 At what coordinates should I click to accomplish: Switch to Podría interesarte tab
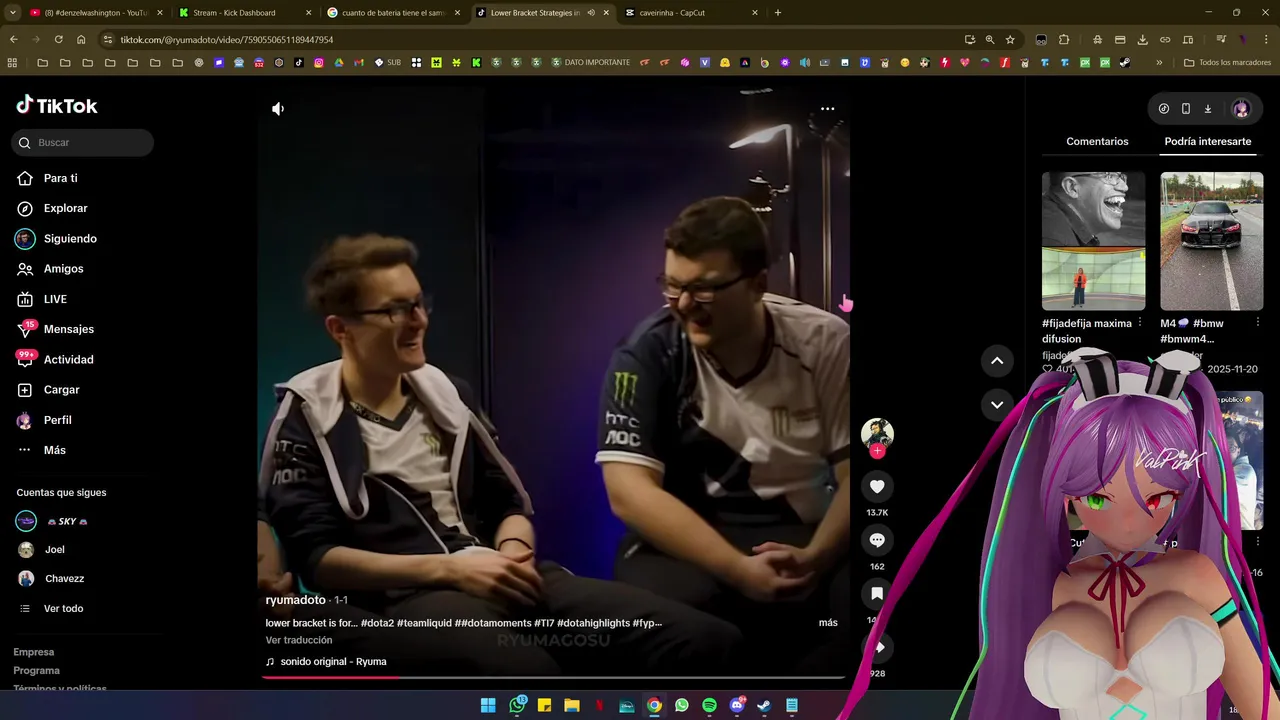click(1207, 141)
